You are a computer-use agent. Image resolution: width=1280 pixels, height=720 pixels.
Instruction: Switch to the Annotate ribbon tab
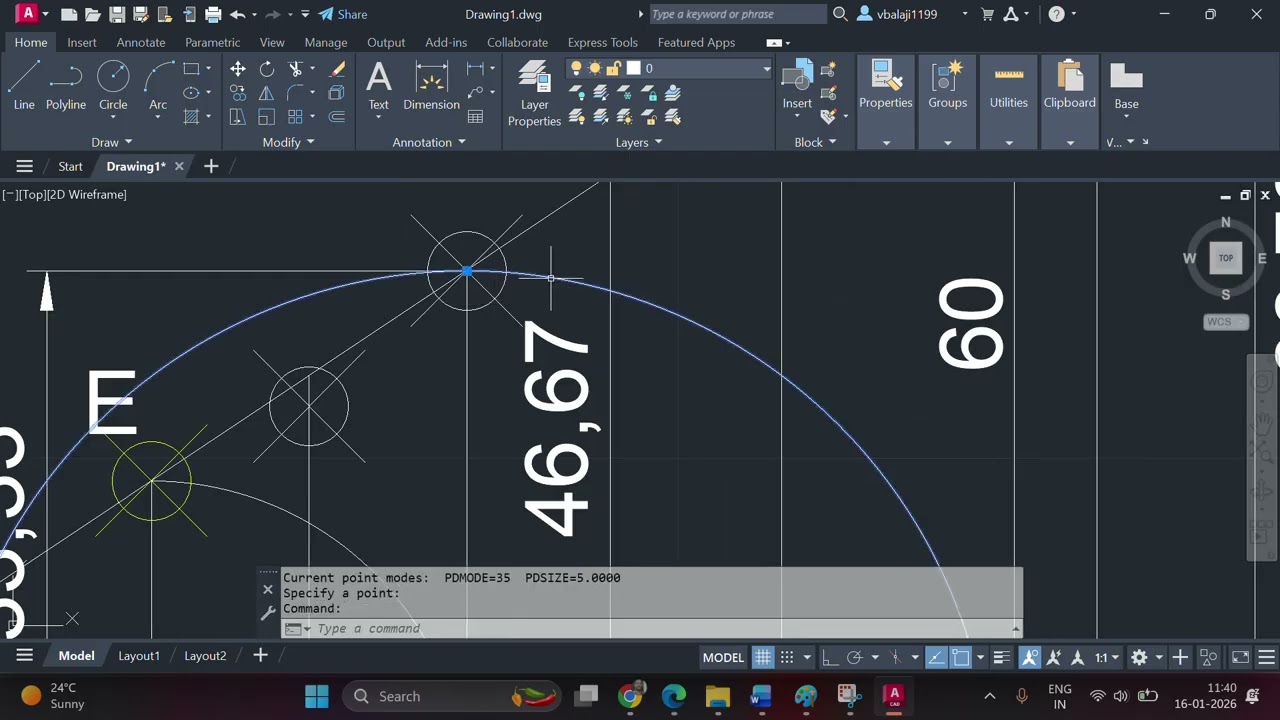(141, 42)
